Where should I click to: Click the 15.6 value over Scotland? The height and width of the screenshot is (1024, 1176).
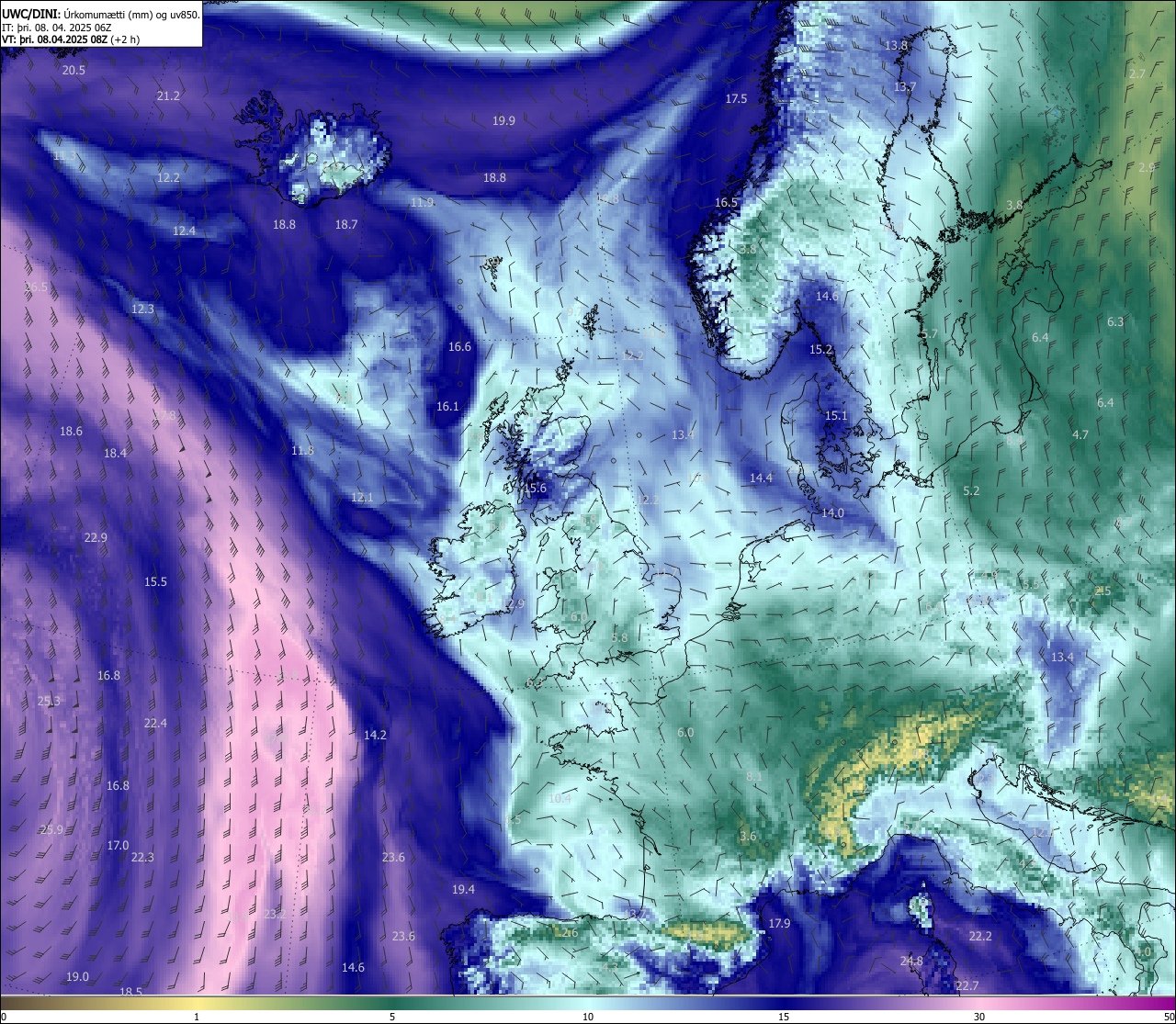tap(535, 488)
